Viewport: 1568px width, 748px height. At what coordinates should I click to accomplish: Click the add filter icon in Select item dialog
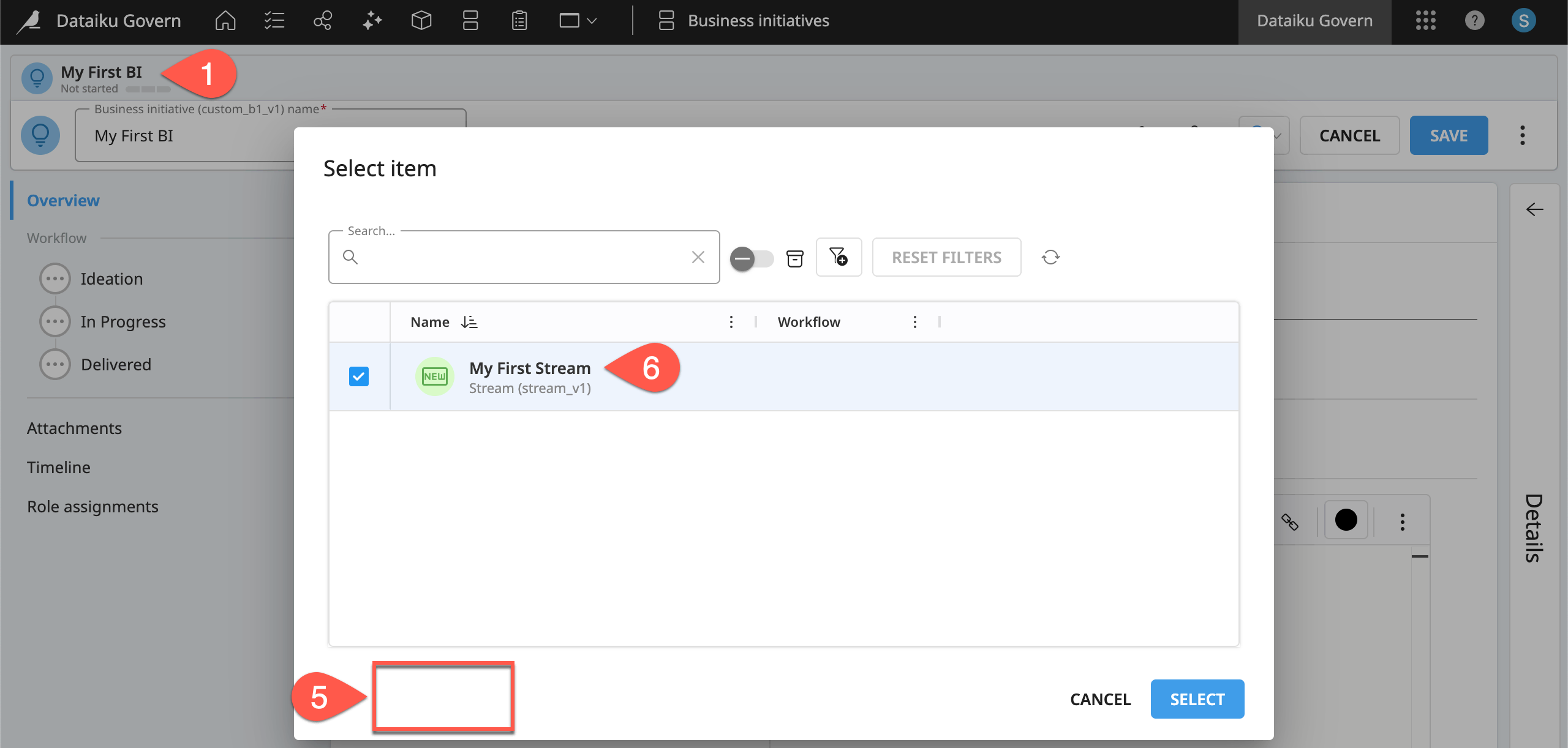point(839,257)
